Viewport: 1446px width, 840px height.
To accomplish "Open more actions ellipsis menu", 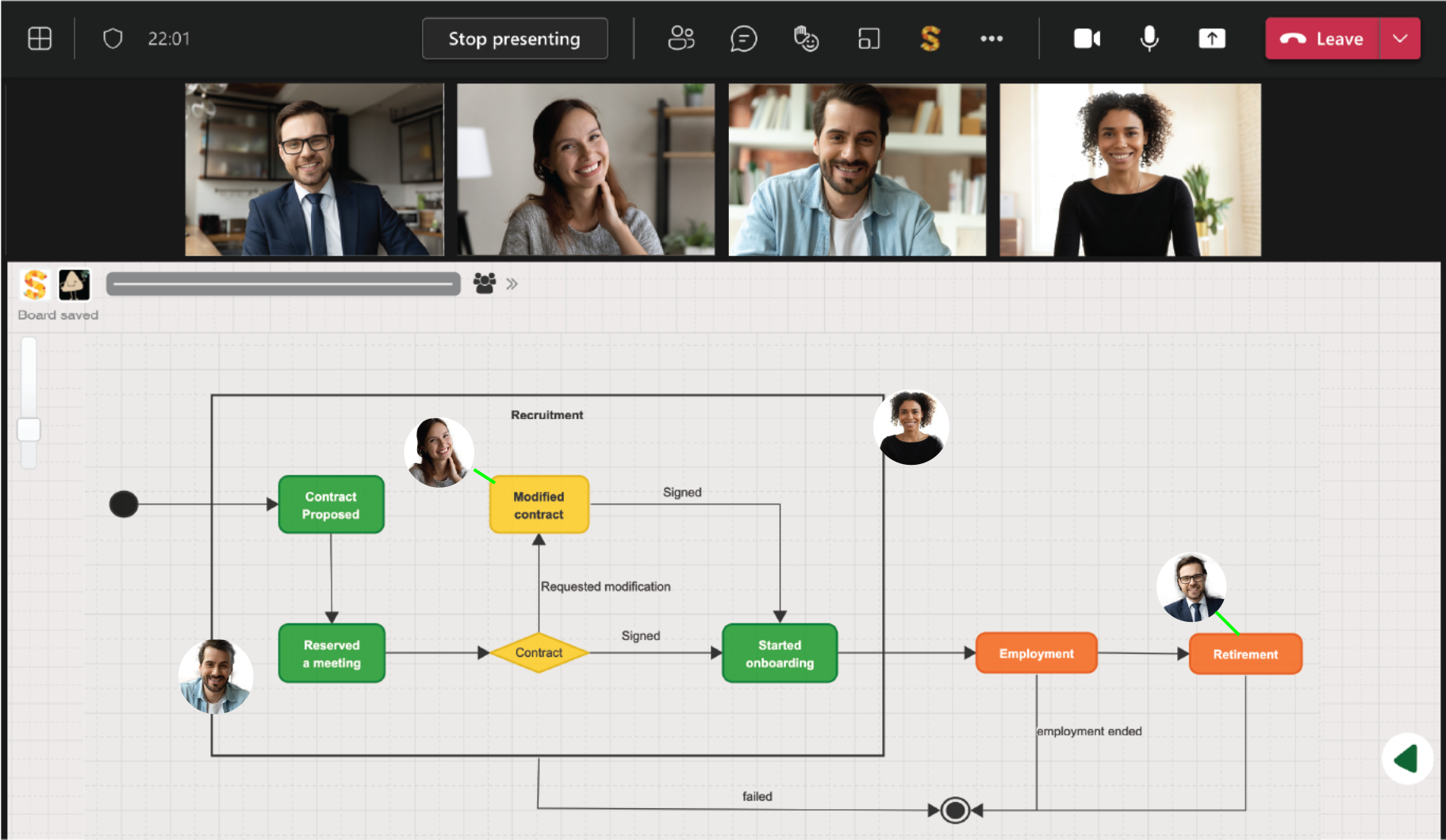I will [x=991, y=38].
